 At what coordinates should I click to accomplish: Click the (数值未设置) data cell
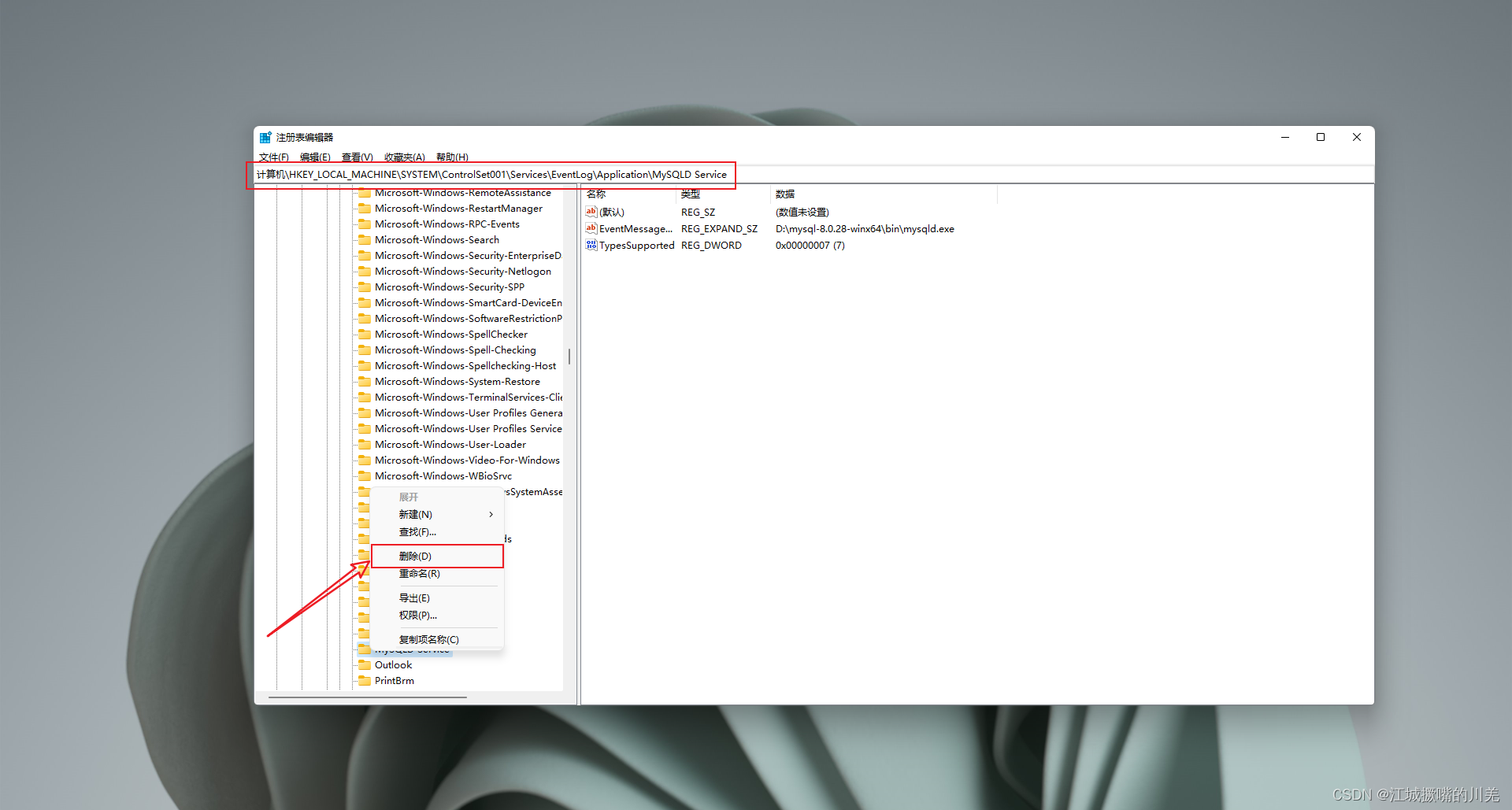[802, 213]
